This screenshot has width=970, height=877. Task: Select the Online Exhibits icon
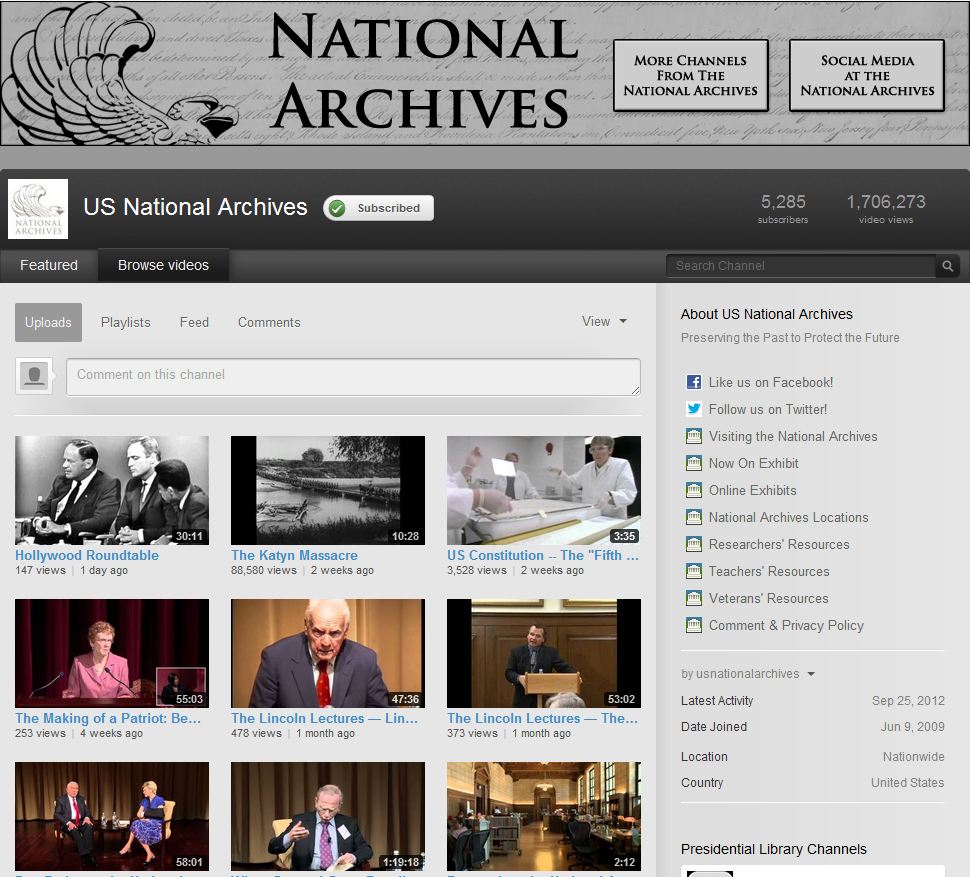(x=694, y=490)
